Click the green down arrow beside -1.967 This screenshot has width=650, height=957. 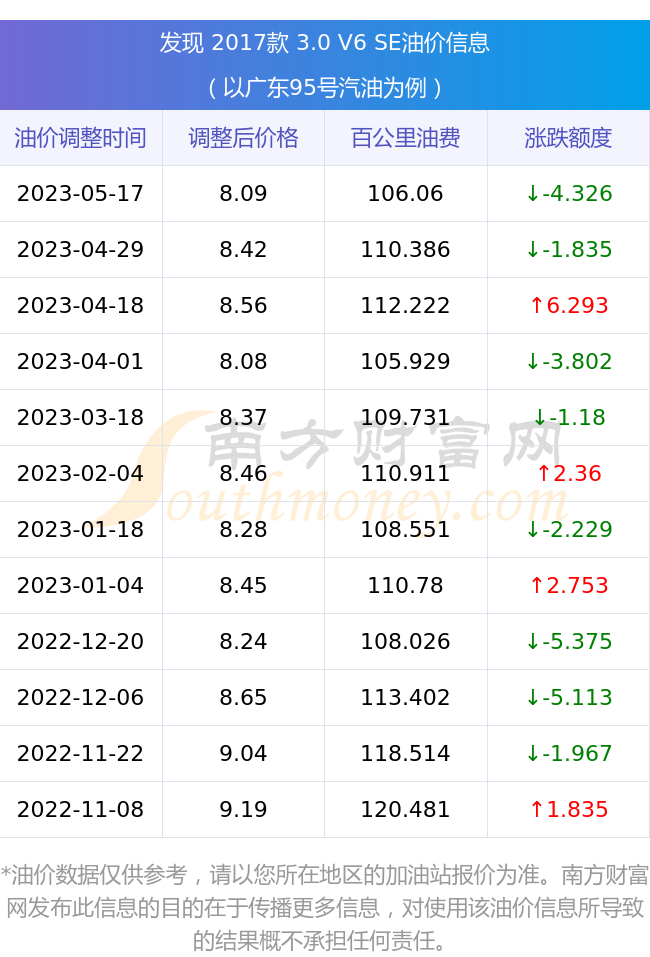click(532, 753)
